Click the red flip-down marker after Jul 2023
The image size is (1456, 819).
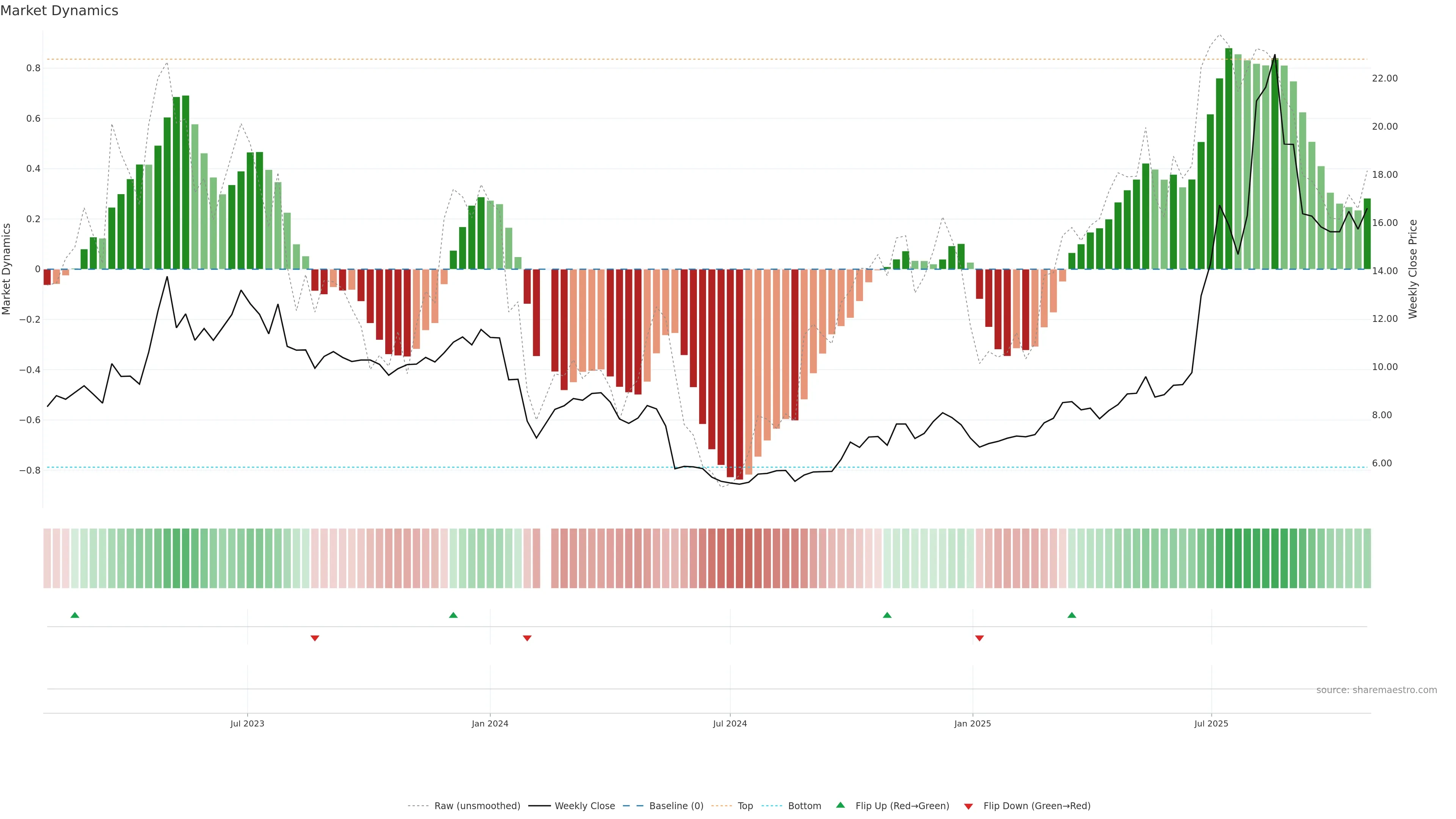315,638
